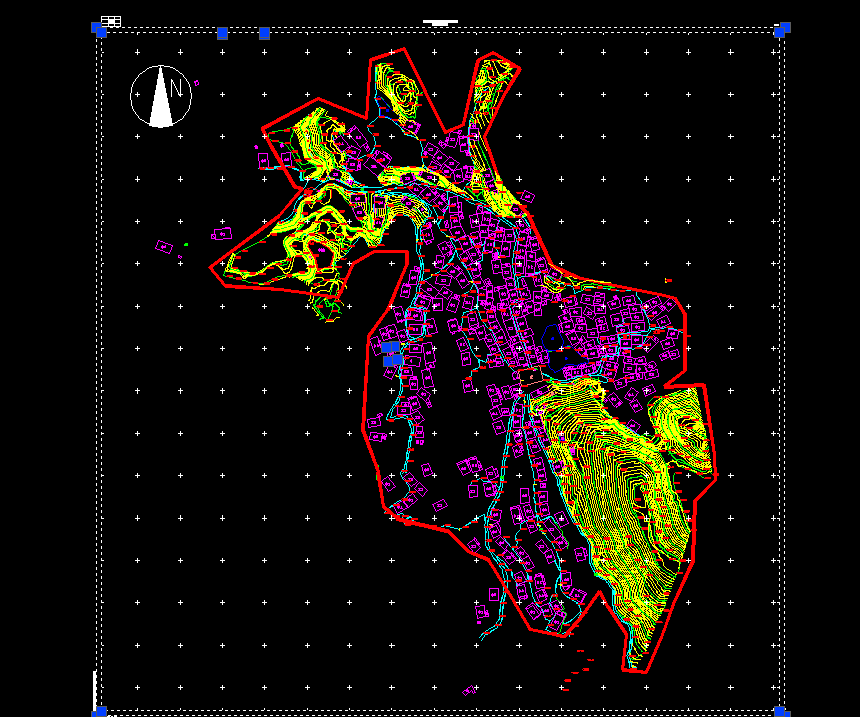Click the tiny magenta square right of the north arrow
The image size is (860, 717).
(x=197, y=83)
